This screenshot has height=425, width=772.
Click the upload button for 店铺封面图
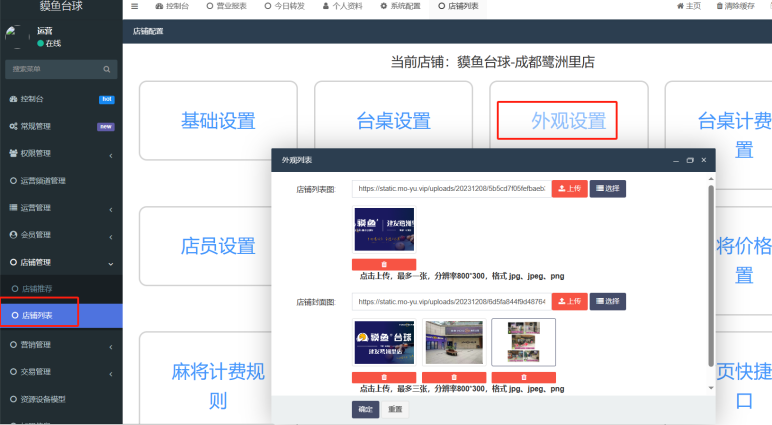[x=570, y=301]
